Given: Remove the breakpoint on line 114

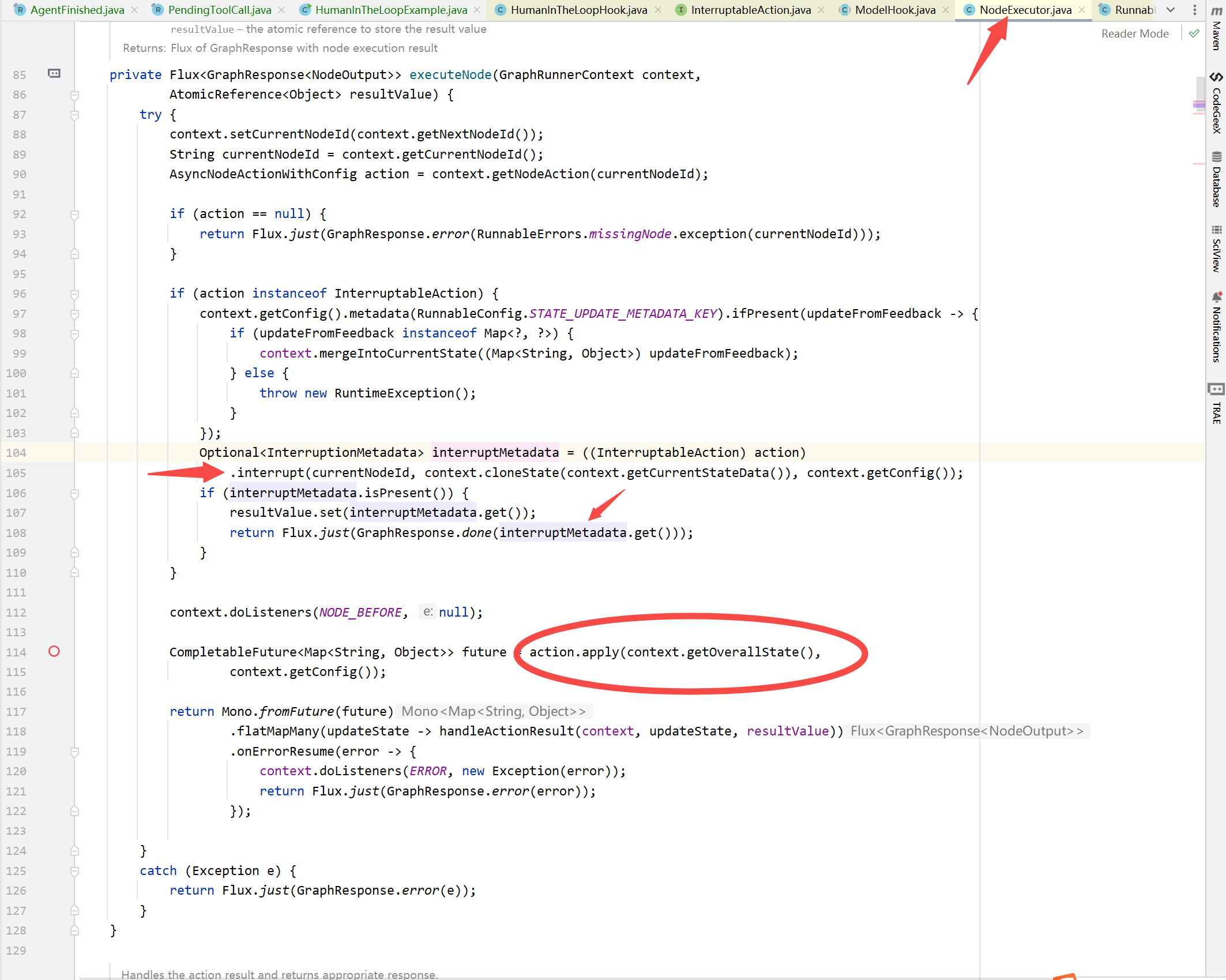Looking at the screenshot, I should point(54,651).
